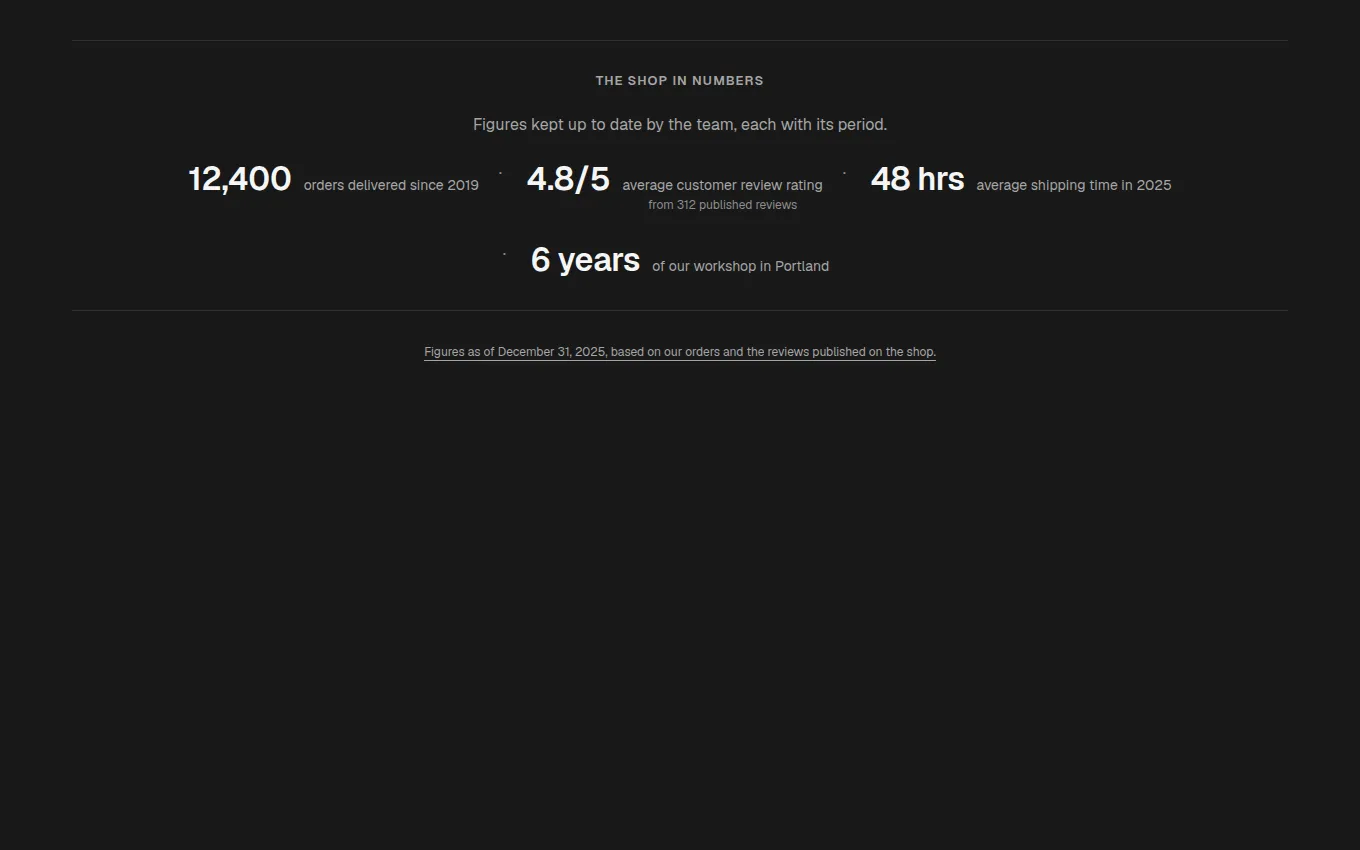
Task: Click the label "average customer review rating"
Action: coord(722,185)
